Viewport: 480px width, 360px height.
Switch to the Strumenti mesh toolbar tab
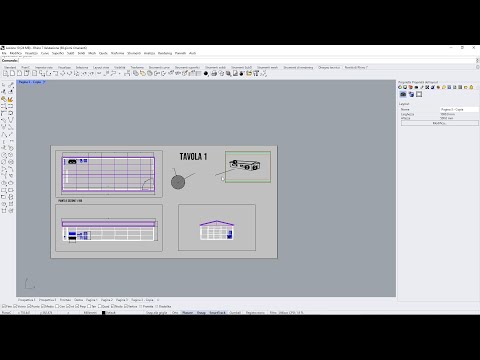click(267, 67)
